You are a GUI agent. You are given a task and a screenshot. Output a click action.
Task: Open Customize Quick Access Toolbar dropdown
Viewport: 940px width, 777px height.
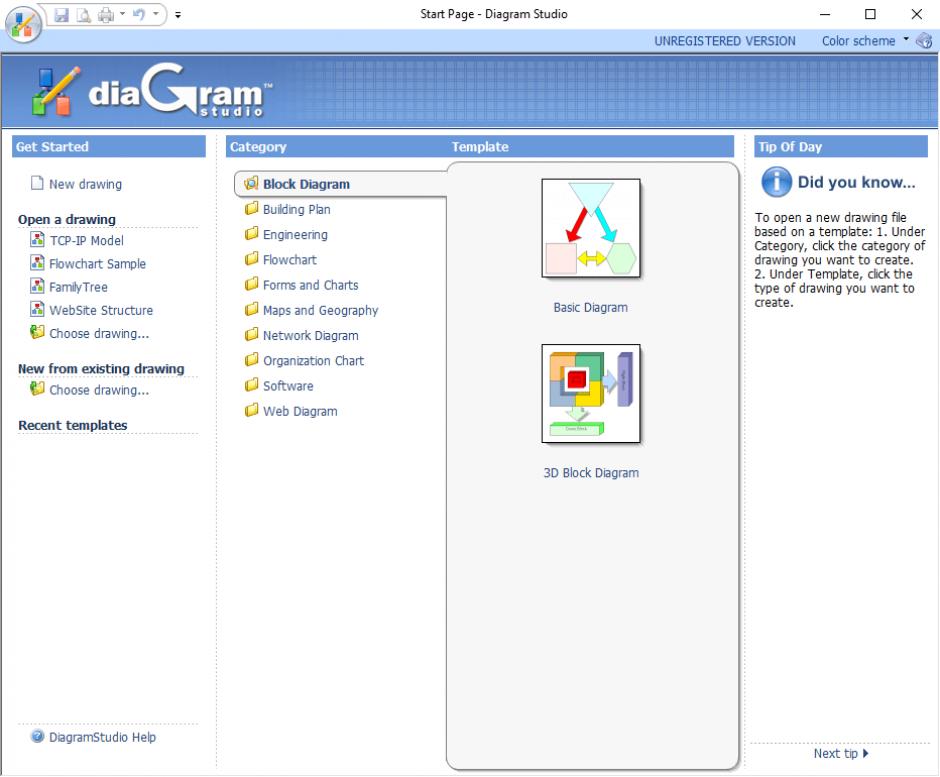(x=178, y=15)
